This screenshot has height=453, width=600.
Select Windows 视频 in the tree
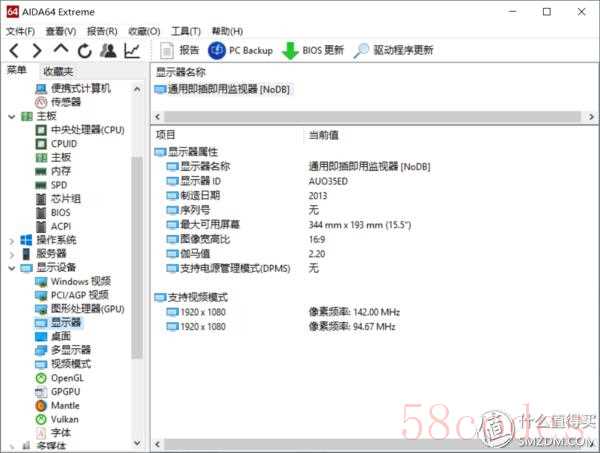pos(73,282)
